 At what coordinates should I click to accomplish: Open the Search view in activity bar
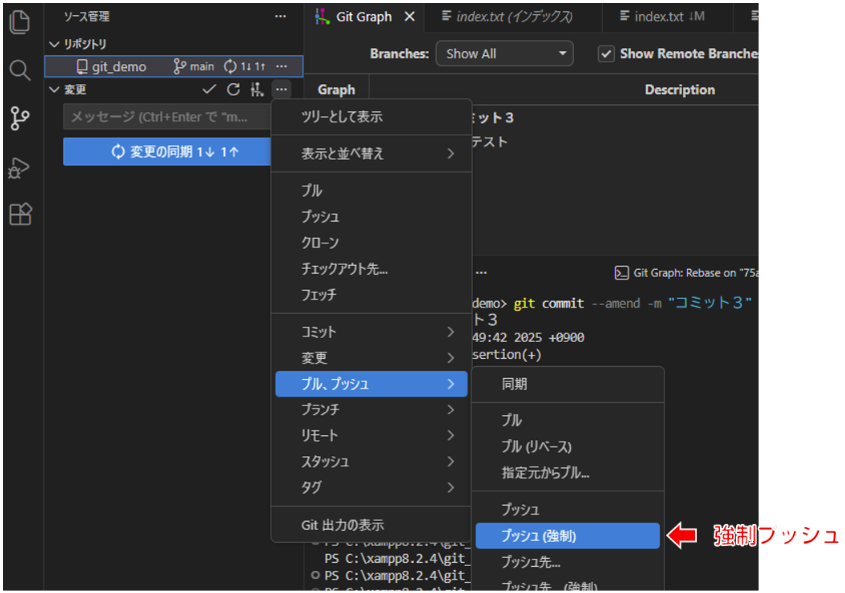[x=19, y=70]
